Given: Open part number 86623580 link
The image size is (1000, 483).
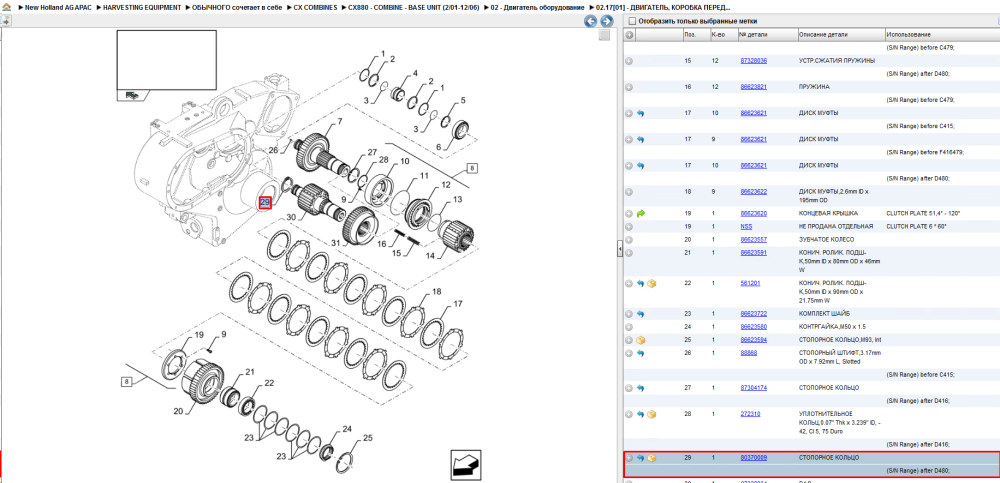Looking at the screenshot, I should pyautogui.click(x=753, y=327).
